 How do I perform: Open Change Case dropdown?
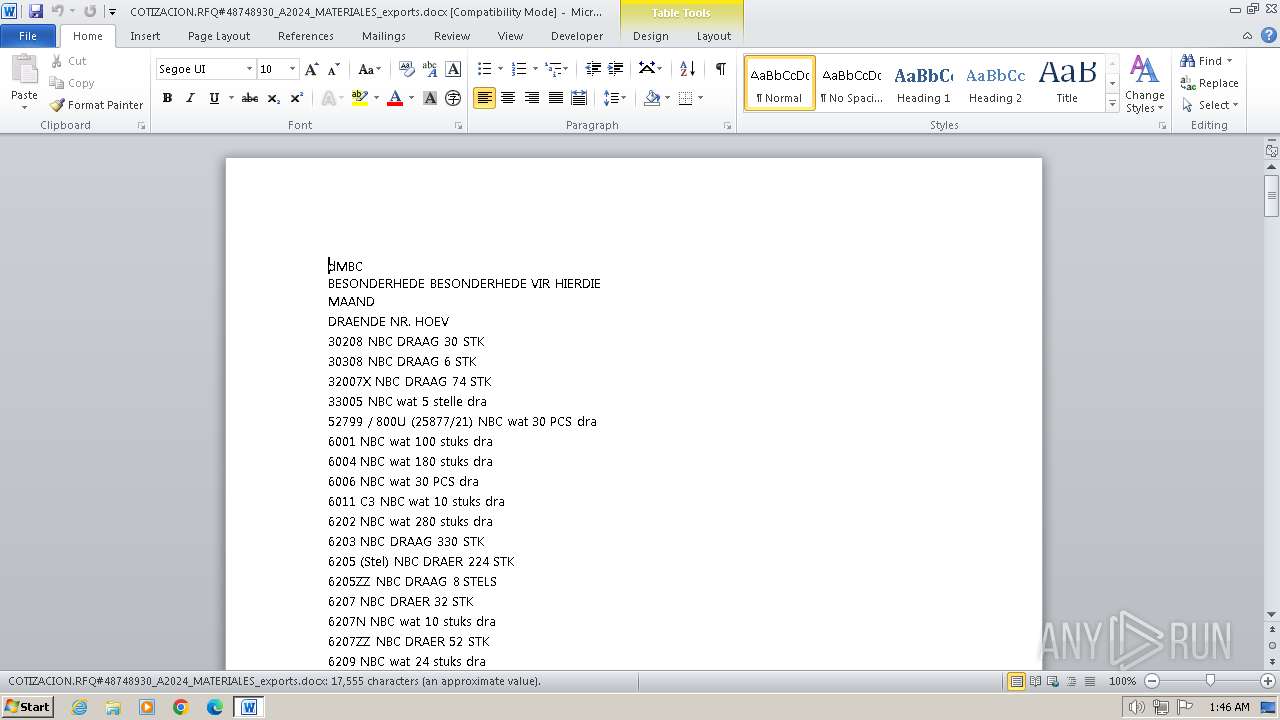[369, 69]
